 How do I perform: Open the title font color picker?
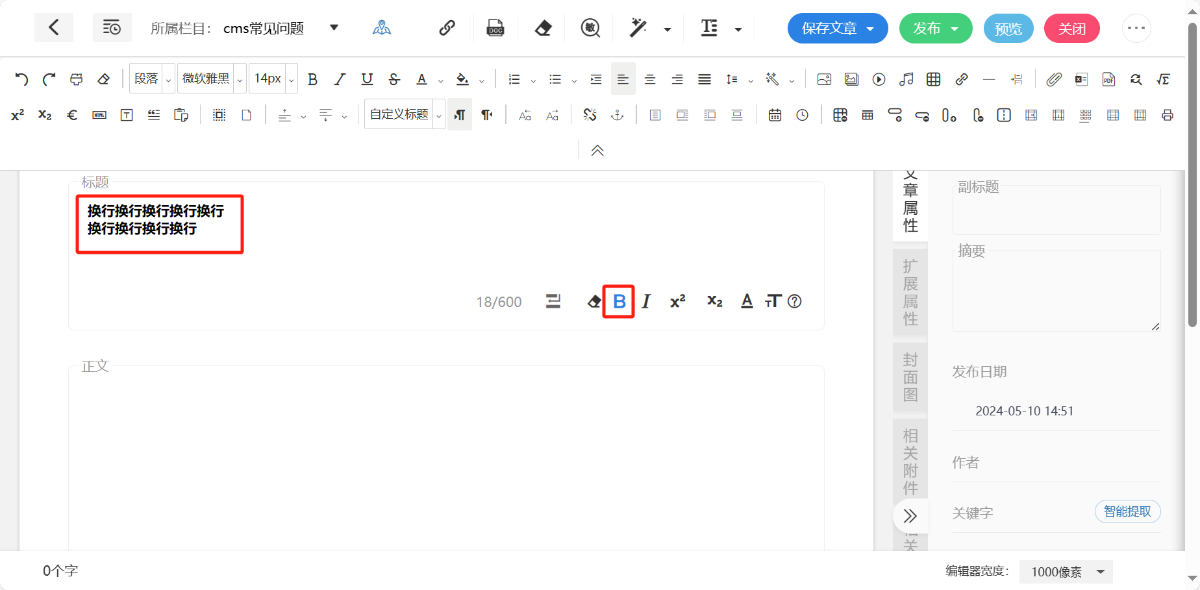click(746, 301)
